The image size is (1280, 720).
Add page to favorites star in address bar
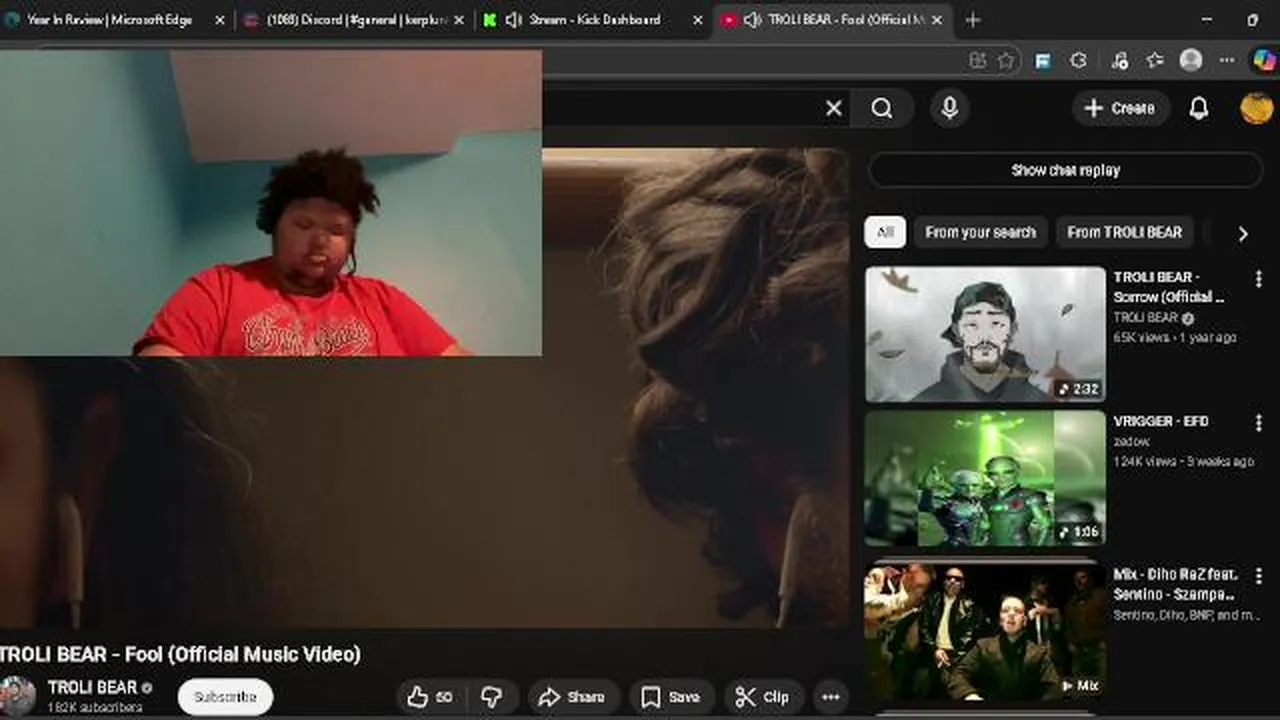coord(1005,60)
